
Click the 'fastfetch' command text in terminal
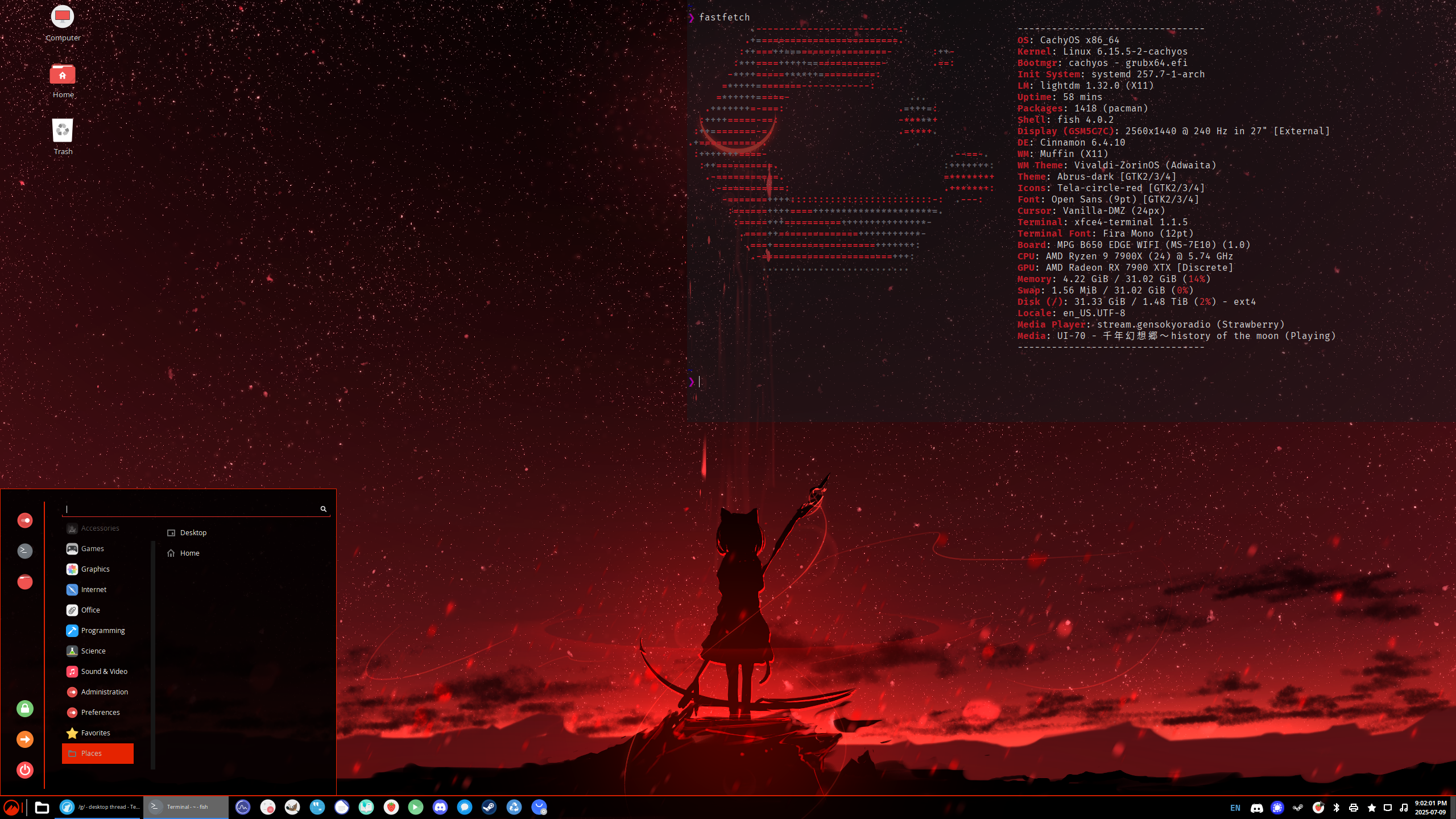[724, 17]
